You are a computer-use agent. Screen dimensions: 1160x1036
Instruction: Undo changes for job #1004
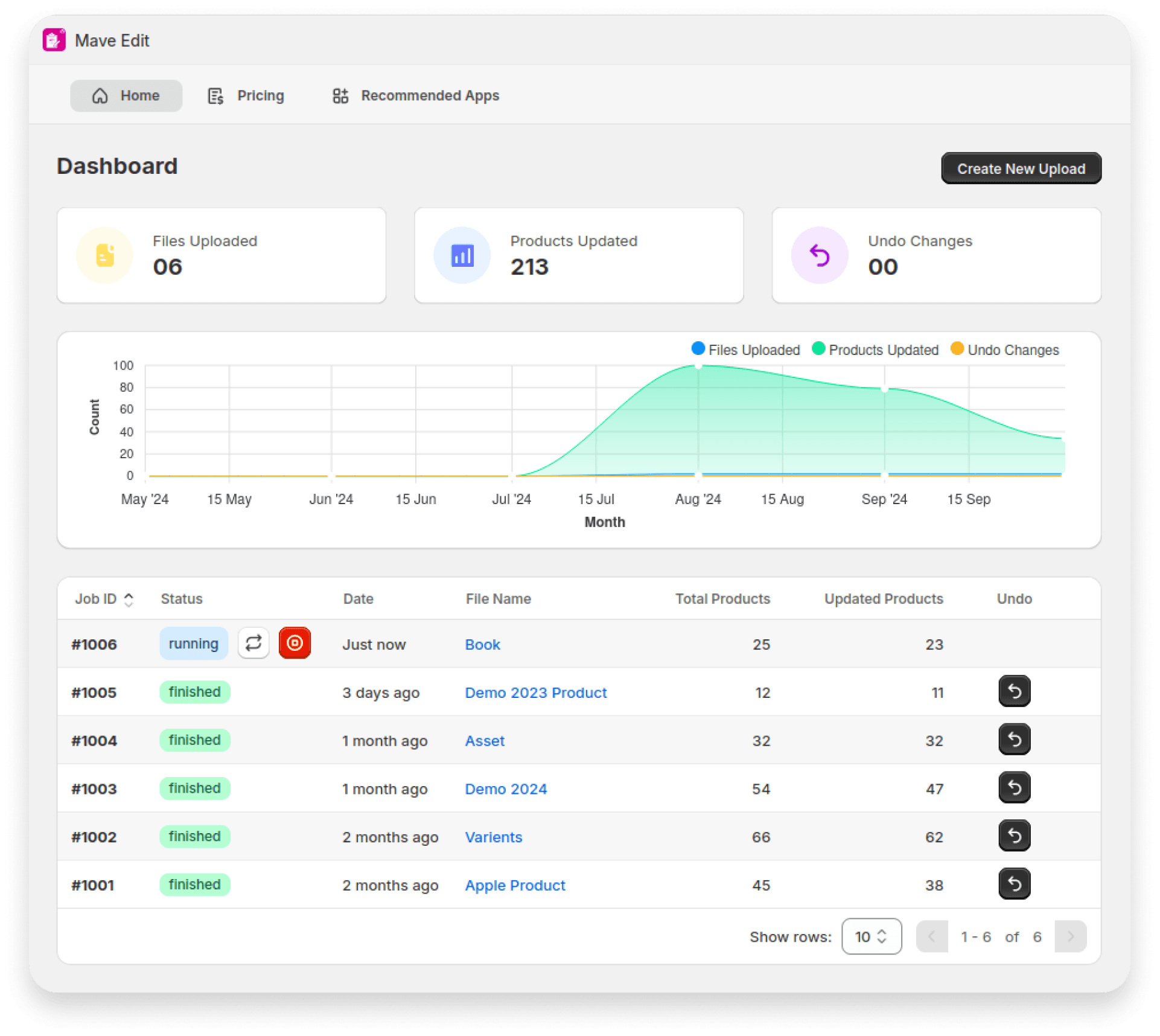click(1014, 740)
